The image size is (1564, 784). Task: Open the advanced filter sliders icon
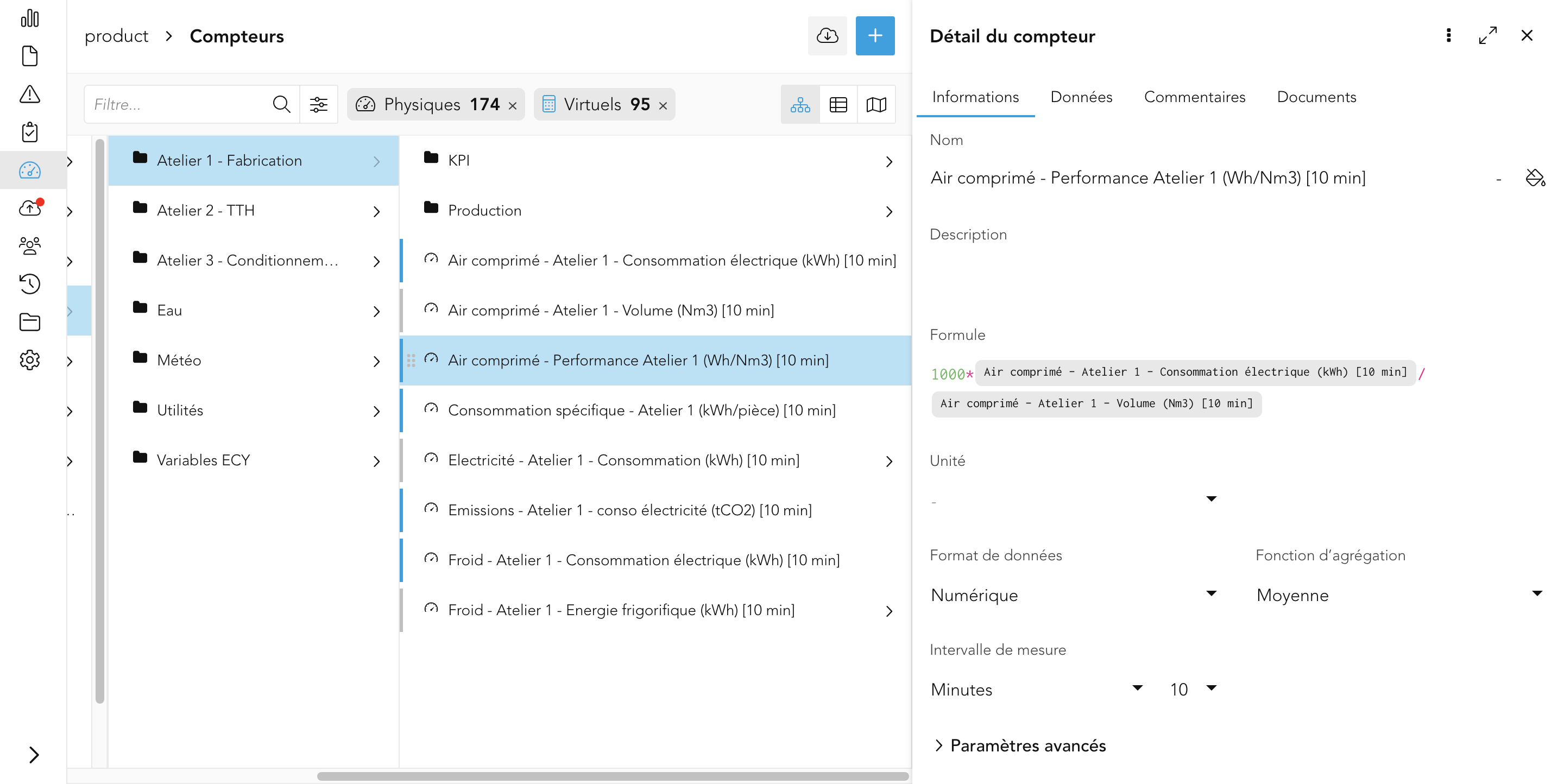pos(319,104)
